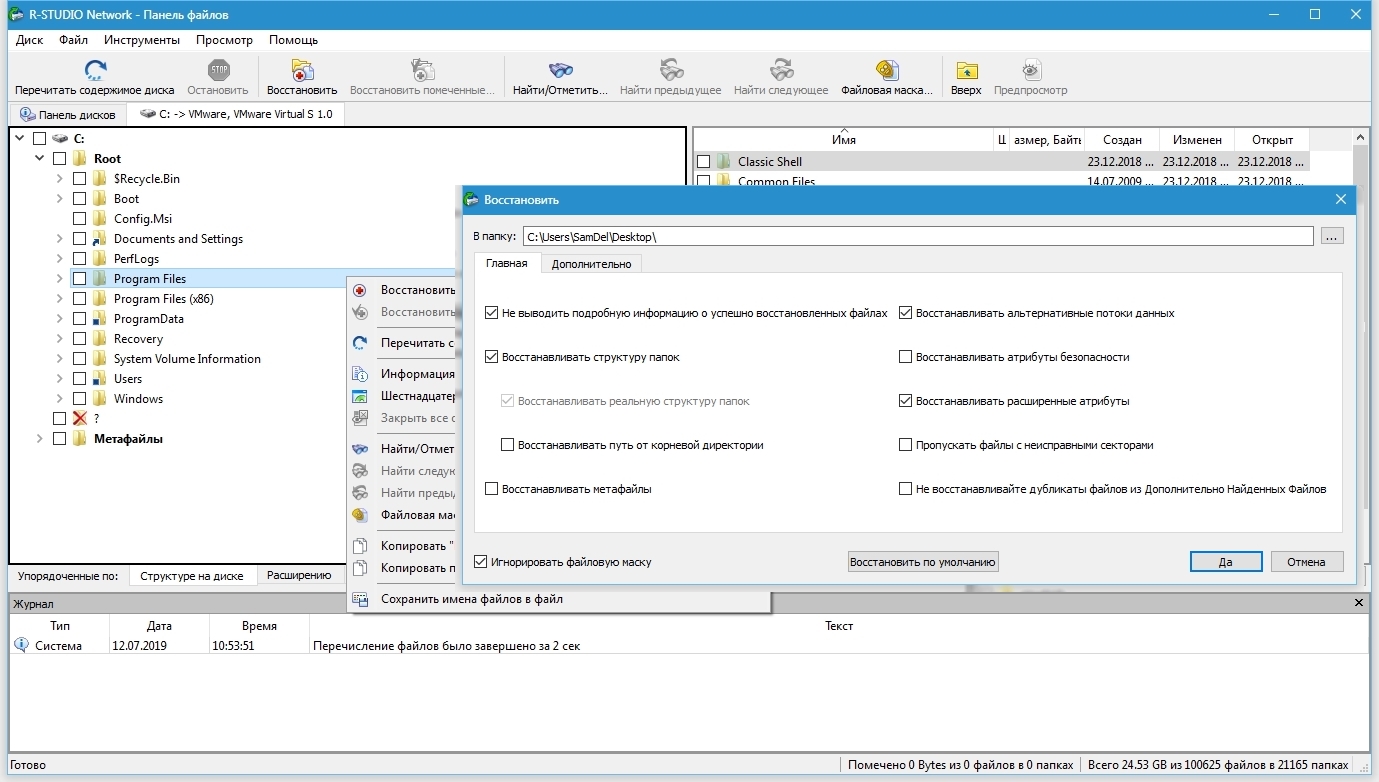Sort file list by Имя column
The image size is (1379, 782).
843,140
